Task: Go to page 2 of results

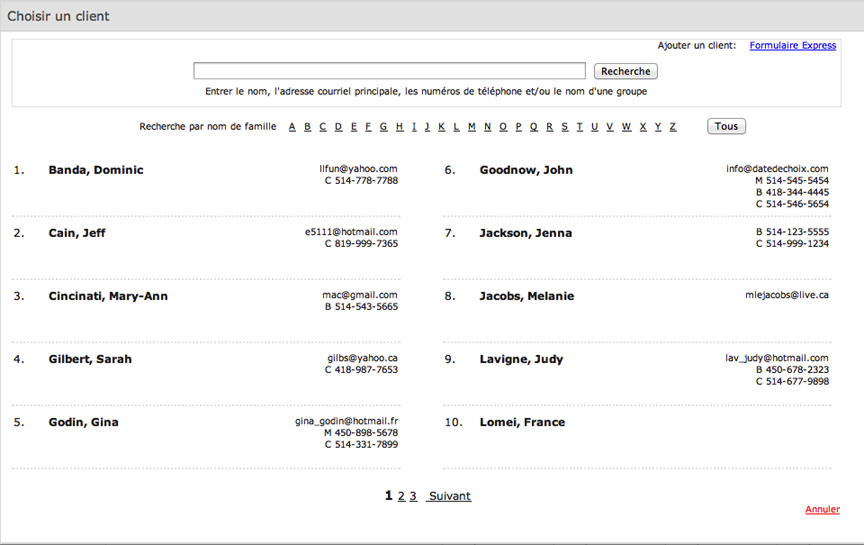Action: (x=401, y=496)
